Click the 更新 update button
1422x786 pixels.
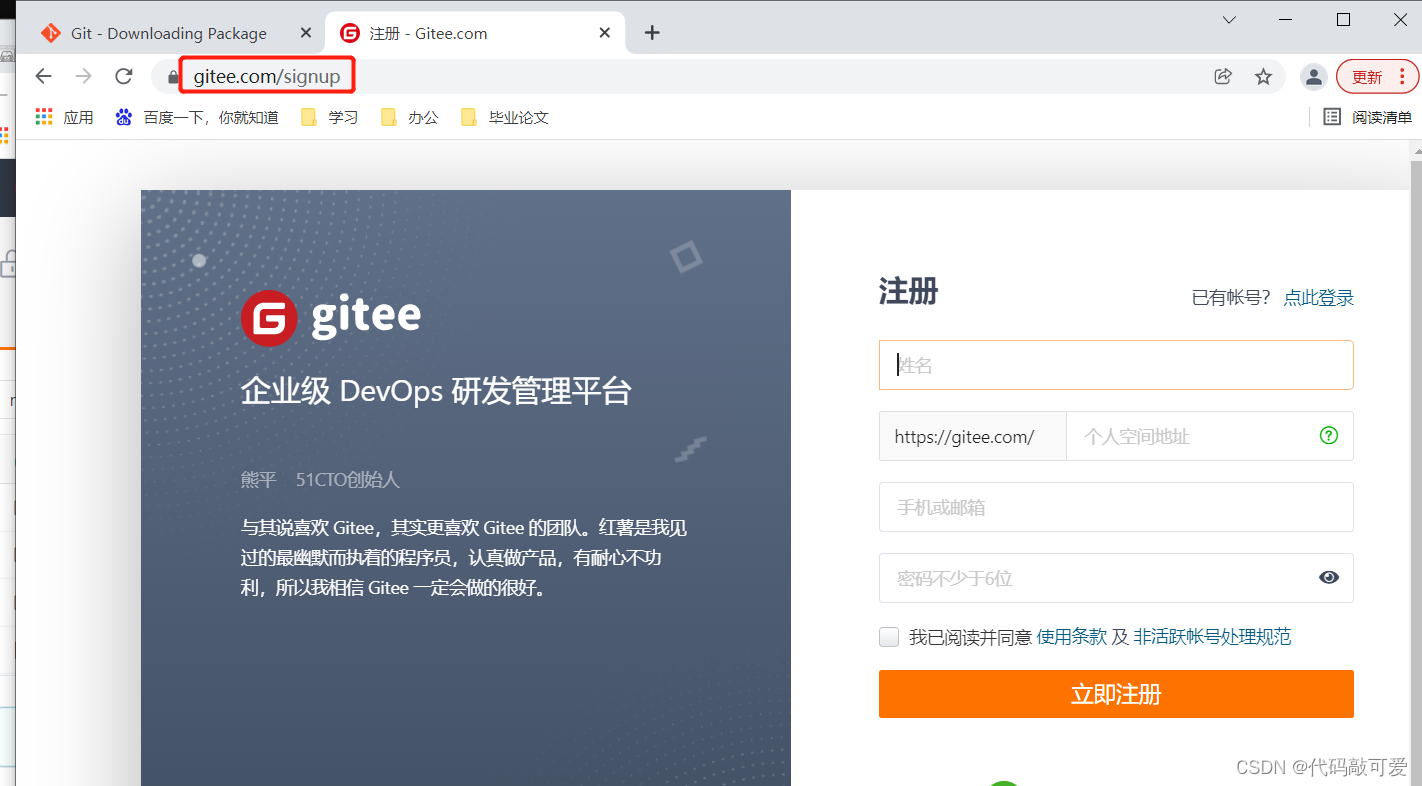click(1377, 76)
